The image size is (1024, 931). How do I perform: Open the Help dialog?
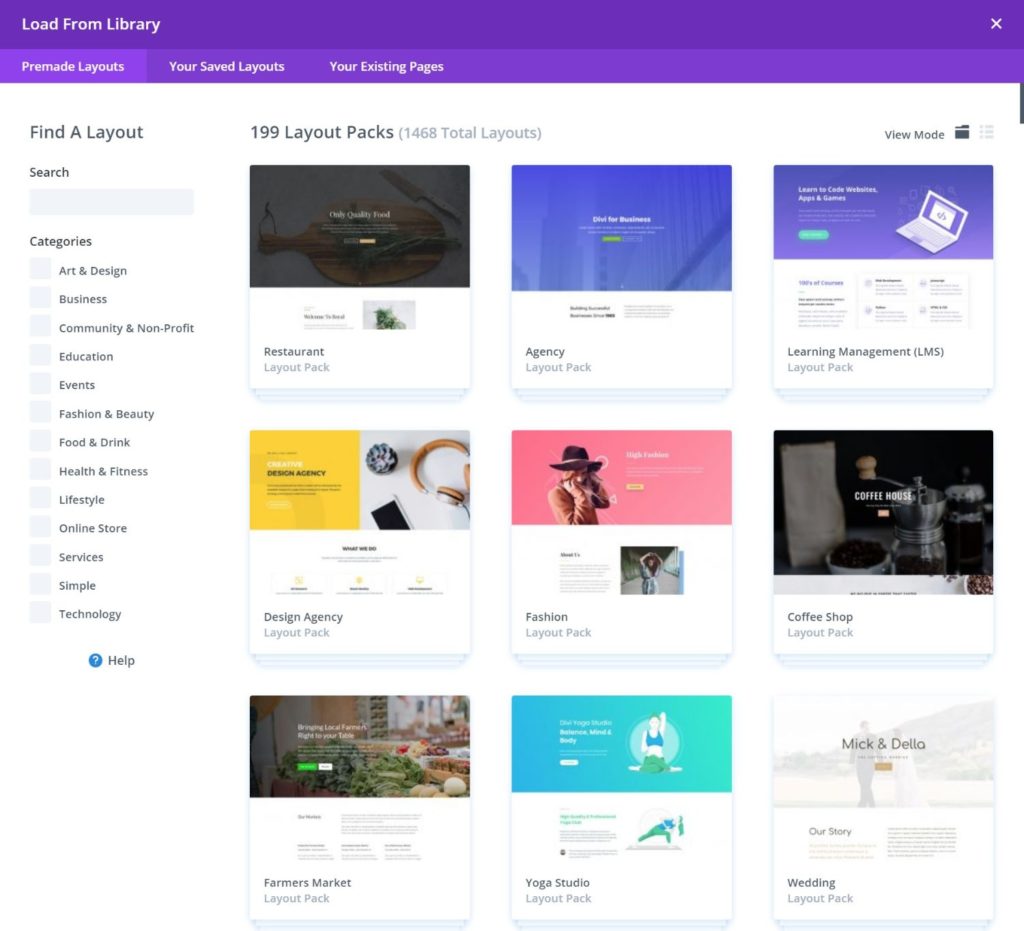(x=111, y=660)
